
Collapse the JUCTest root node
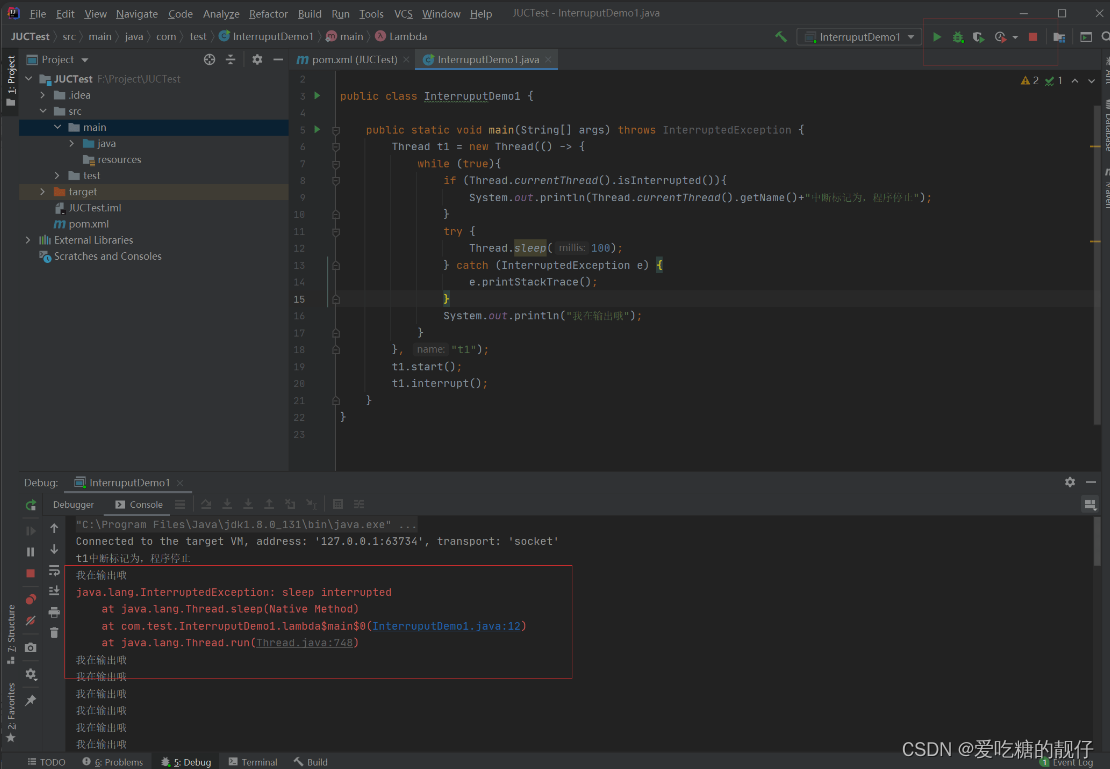tap(29, 79)
